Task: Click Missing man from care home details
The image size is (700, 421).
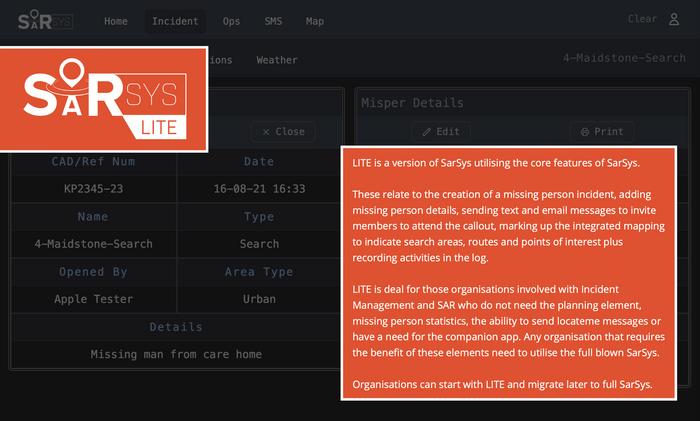Action: 176,354
